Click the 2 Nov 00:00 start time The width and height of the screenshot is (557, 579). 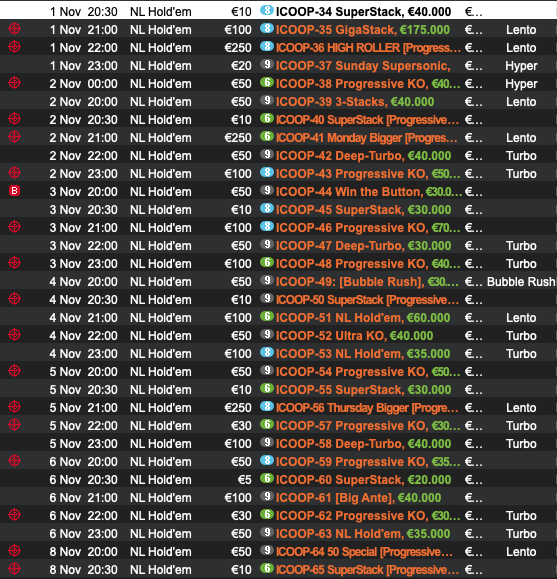point(83,84)
